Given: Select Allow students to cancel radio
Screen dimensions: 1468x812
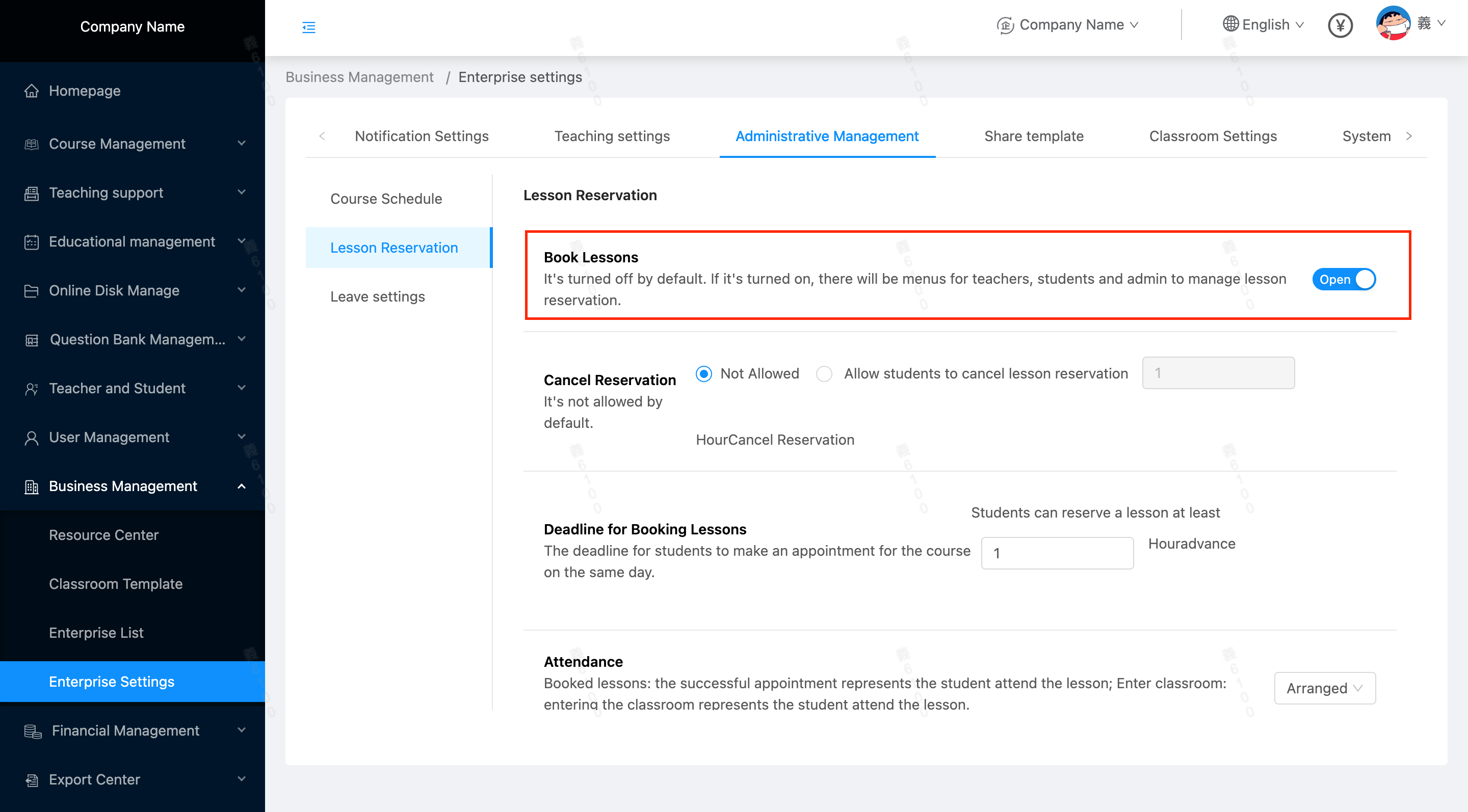Looking at the screenshot, I should (824, 373).
